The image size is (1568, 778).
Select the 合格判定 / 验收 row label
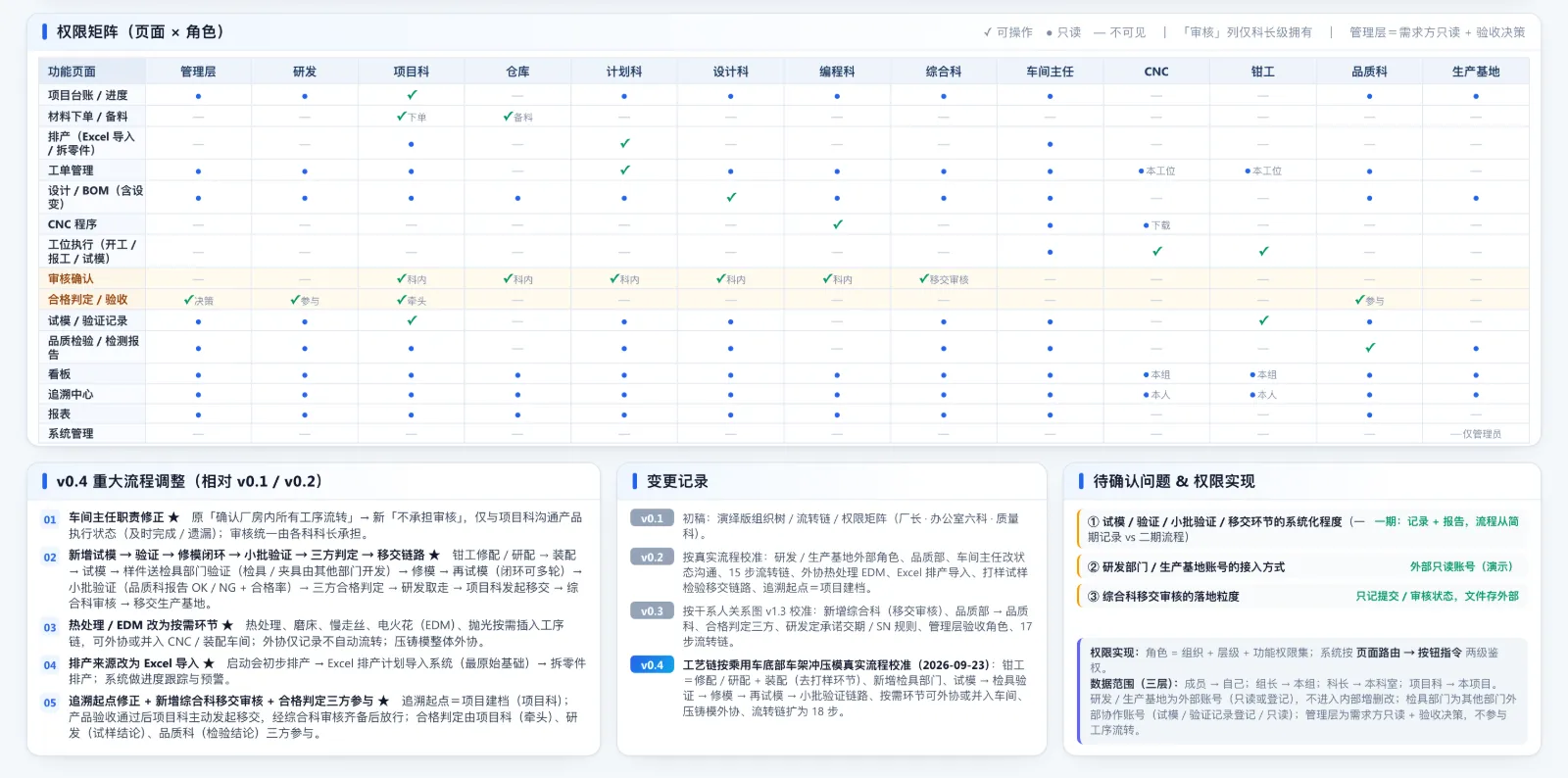click(88, 300)
